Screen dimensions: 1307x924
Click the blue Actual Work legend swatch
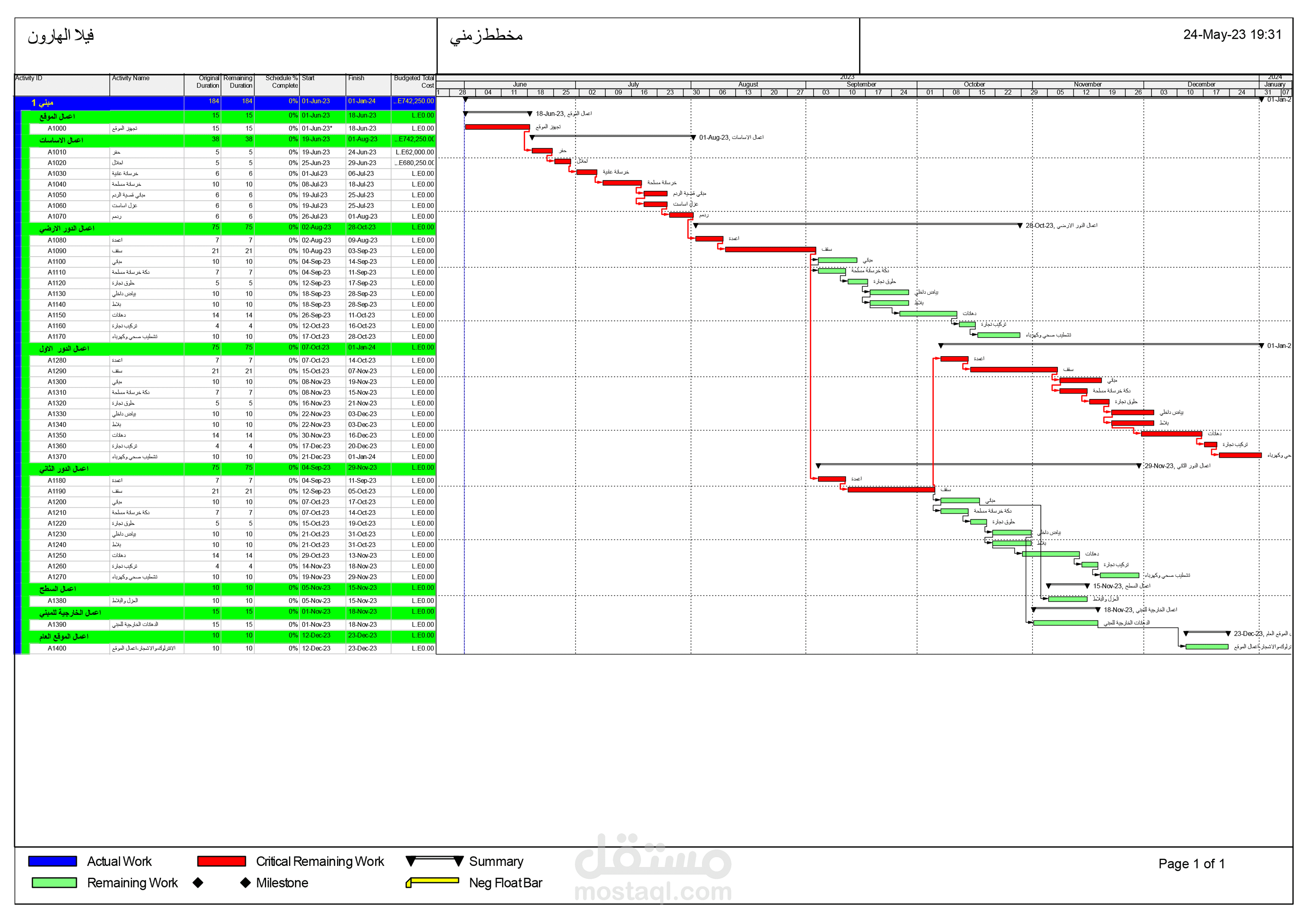click(53, 861)
